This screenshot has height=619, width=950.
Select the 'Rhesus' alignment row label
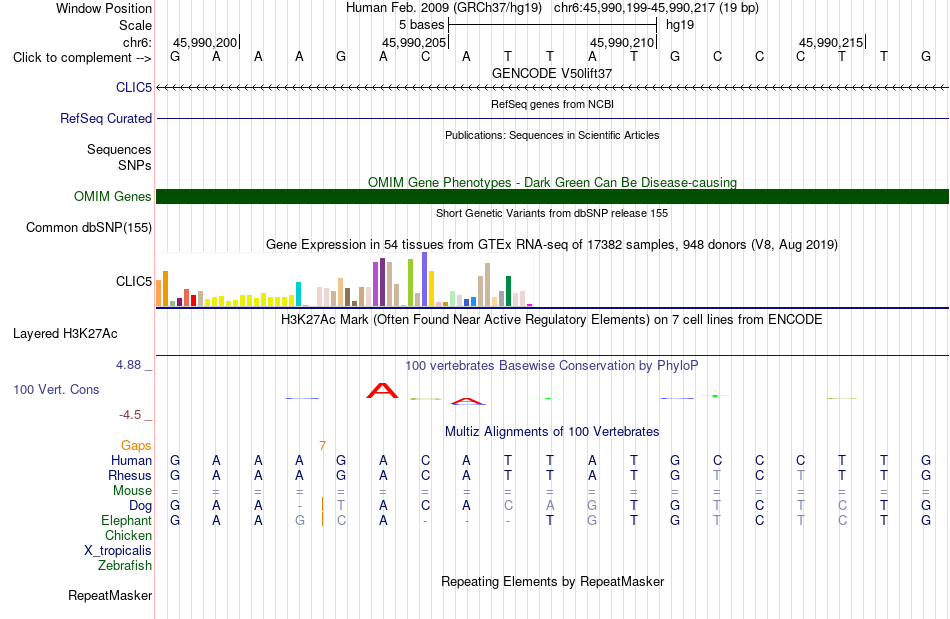pos(130,475)
